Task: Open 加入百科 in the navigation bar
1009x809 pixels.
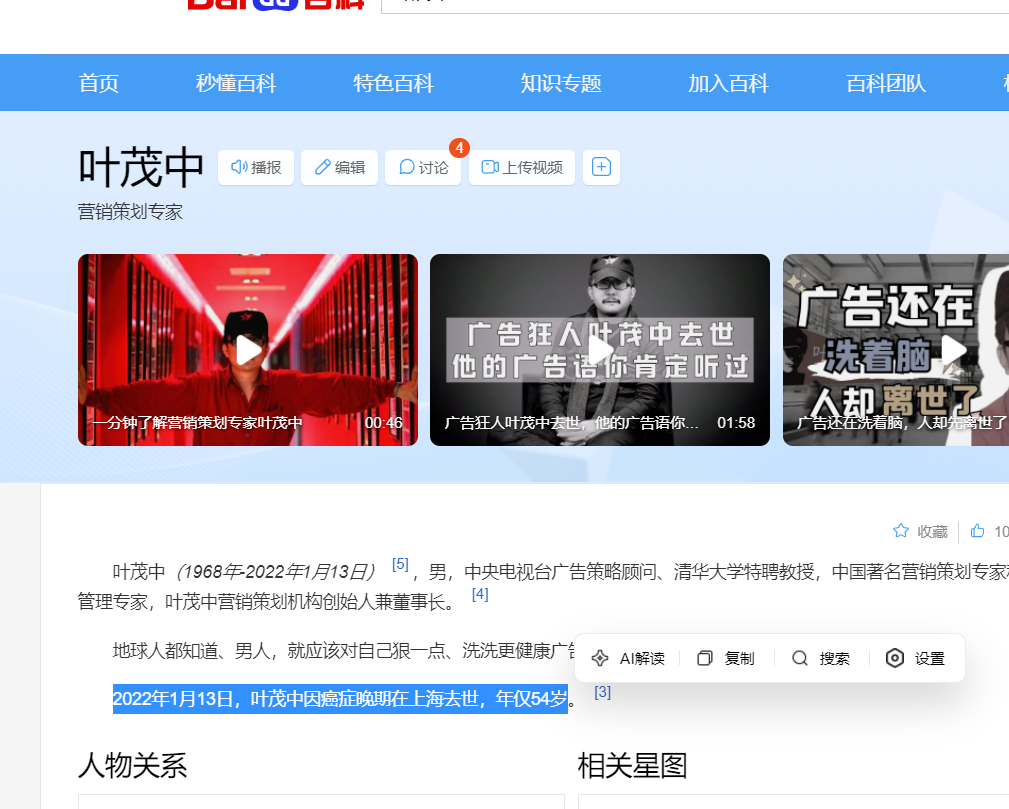Action: 728,83
